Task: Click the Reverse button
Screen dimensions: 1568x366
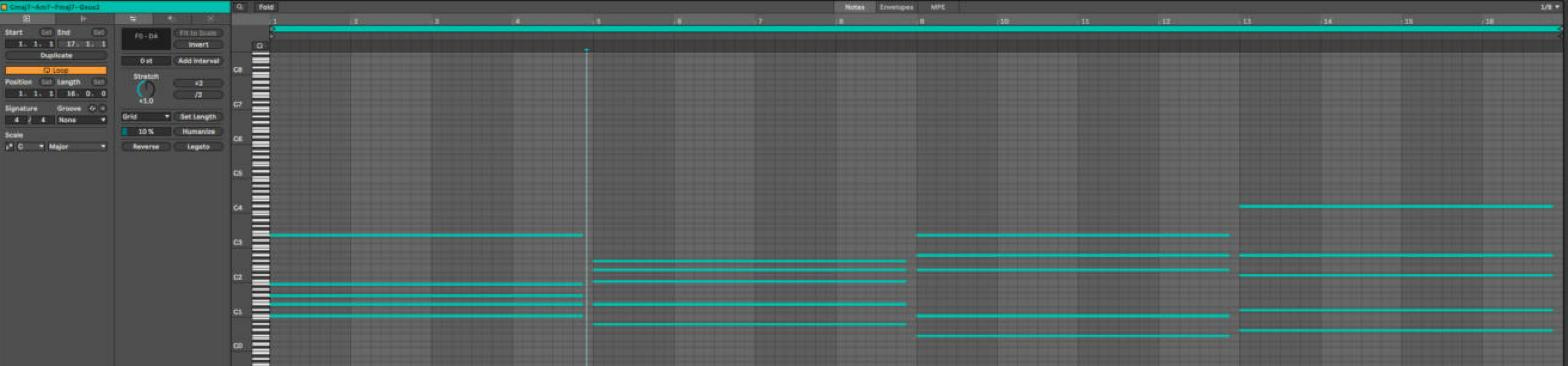Action: [x=146, y=147]
